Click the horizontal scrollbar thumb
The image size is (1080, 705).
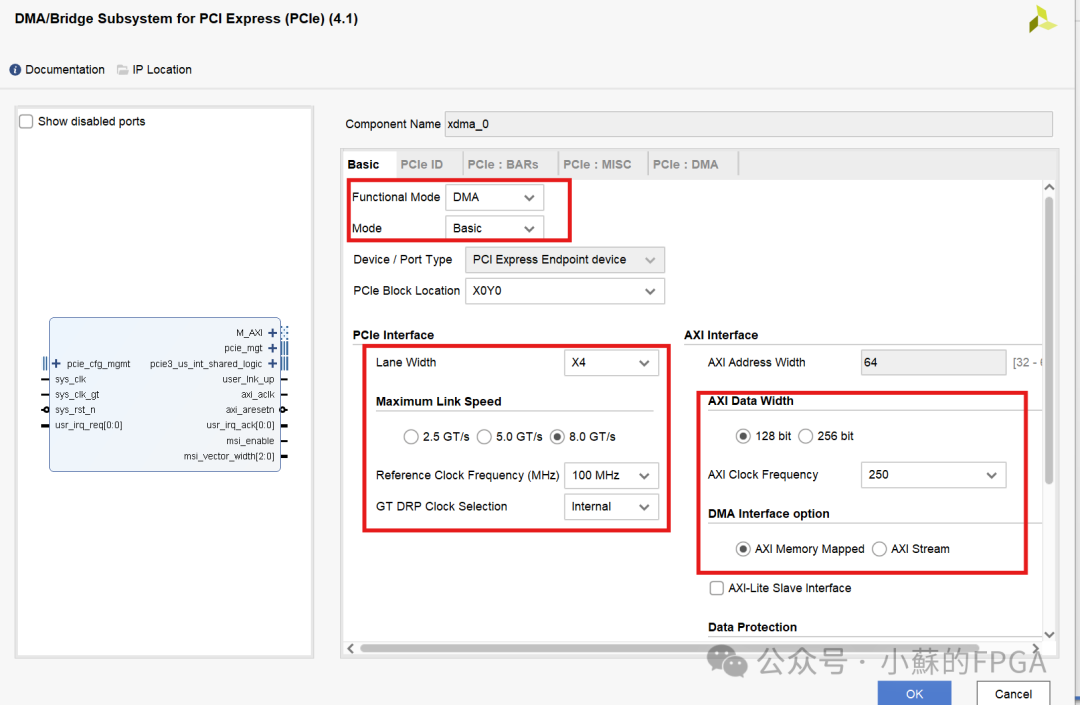pos(668,648)
